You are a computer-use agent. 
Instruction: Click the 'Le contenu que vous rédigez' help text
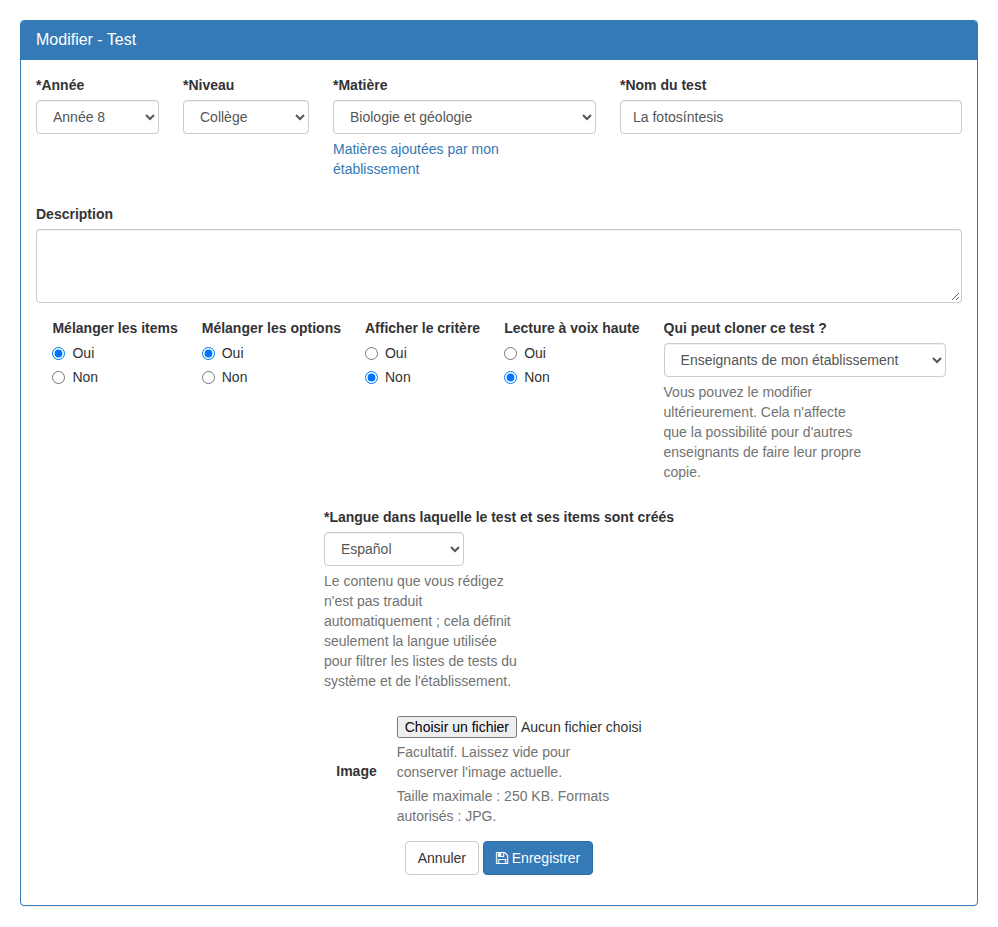point(420,631)
